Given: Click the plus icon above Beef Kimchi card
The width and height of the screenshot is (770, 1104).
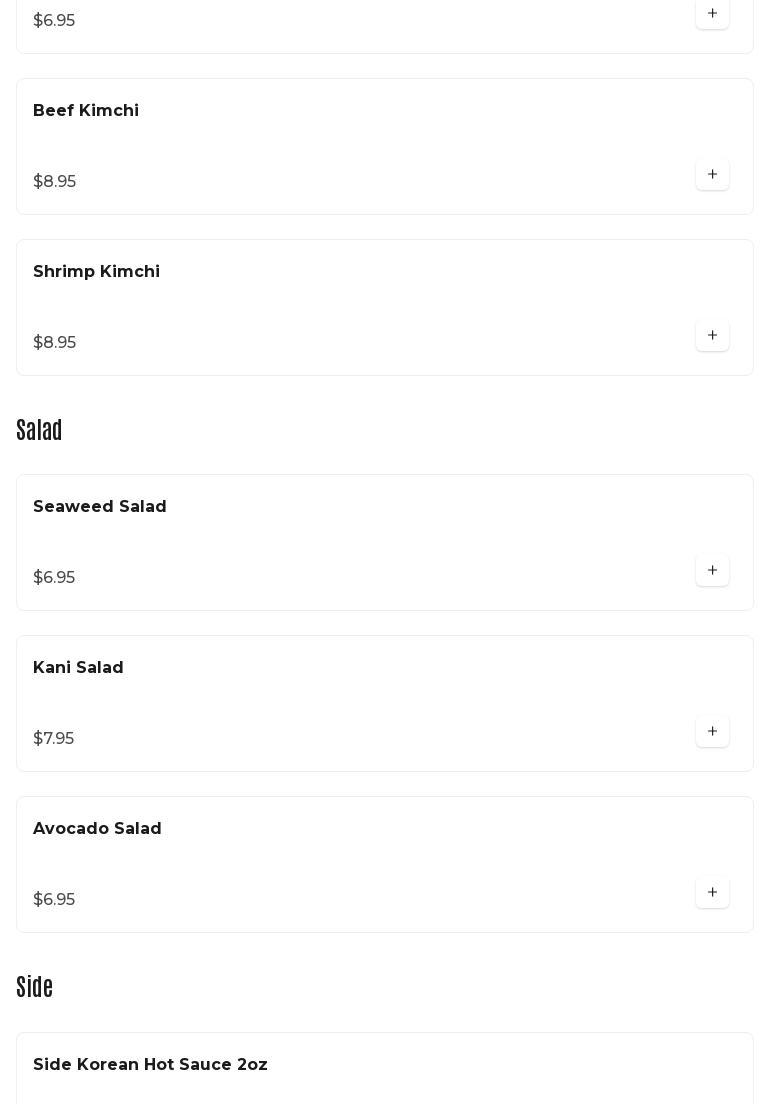Looking at the screenshot, I should [x=712, y=13].
